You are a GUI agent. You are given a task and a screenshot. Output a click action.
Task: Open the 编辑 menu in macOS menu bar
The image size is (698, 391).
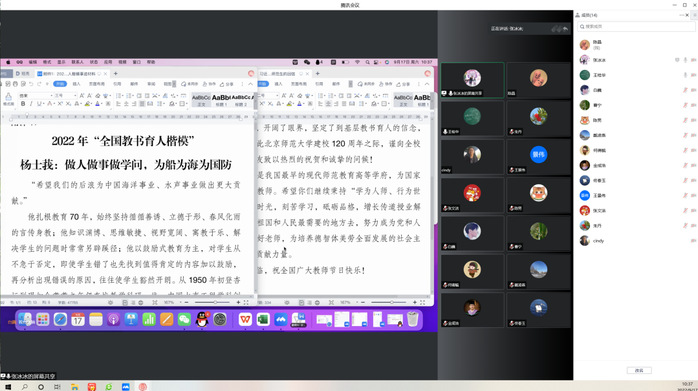[33, 62]
